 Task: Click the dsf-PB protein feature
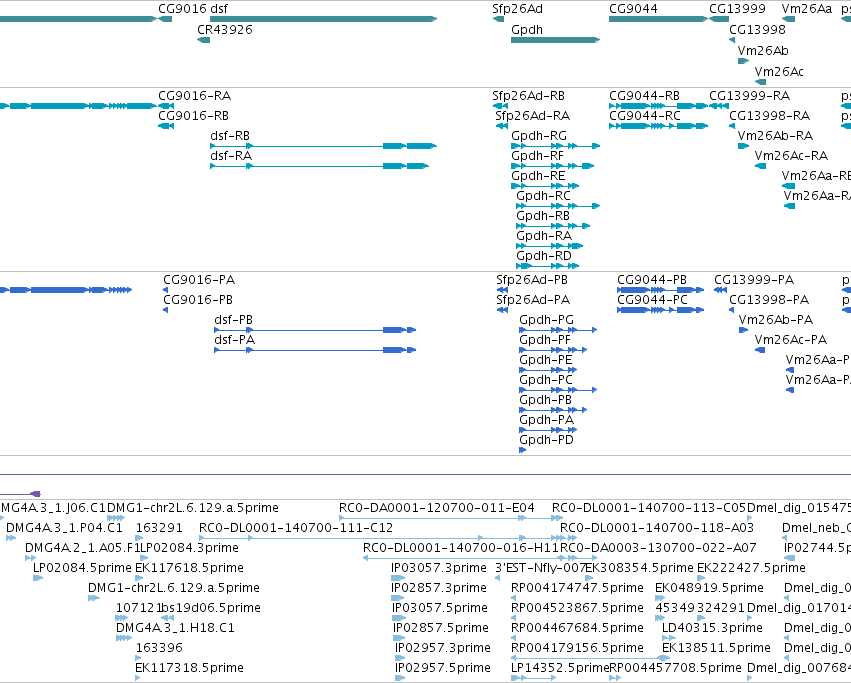pos(315,330)
